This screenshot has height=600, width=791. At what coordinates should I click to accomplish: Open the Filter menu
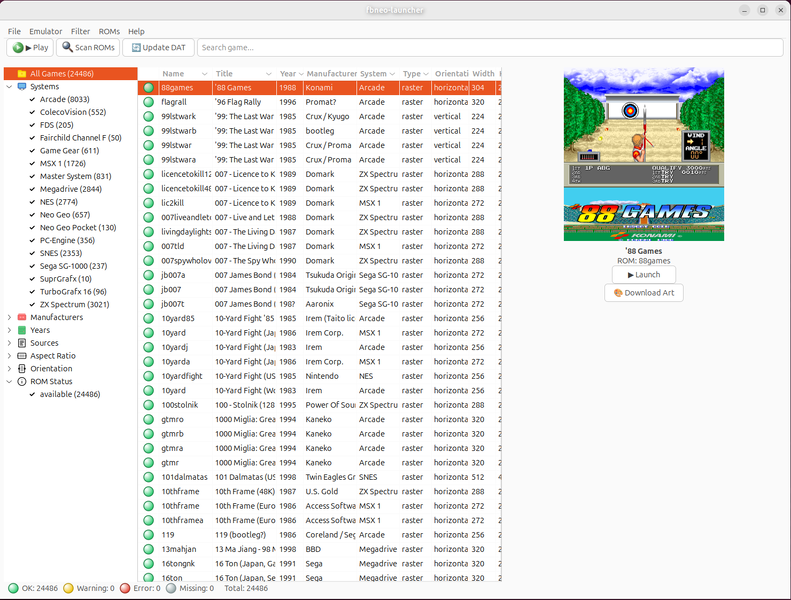pos(80,31)
